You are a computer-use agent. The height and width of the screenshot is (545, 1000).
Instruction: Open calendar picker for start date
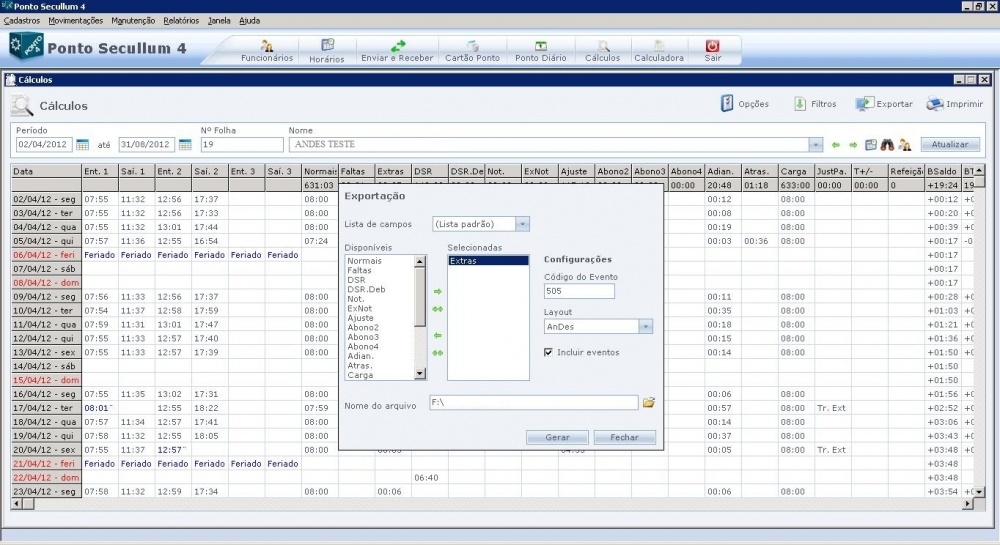[82, 145]
